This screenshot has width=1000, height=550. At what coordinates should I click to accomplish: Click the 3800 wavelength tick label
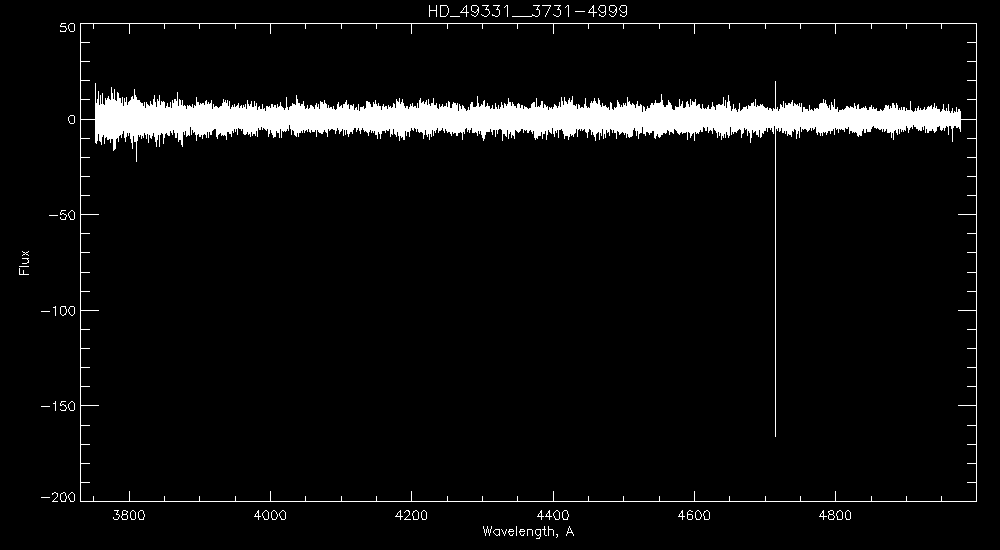click(129, 516)
